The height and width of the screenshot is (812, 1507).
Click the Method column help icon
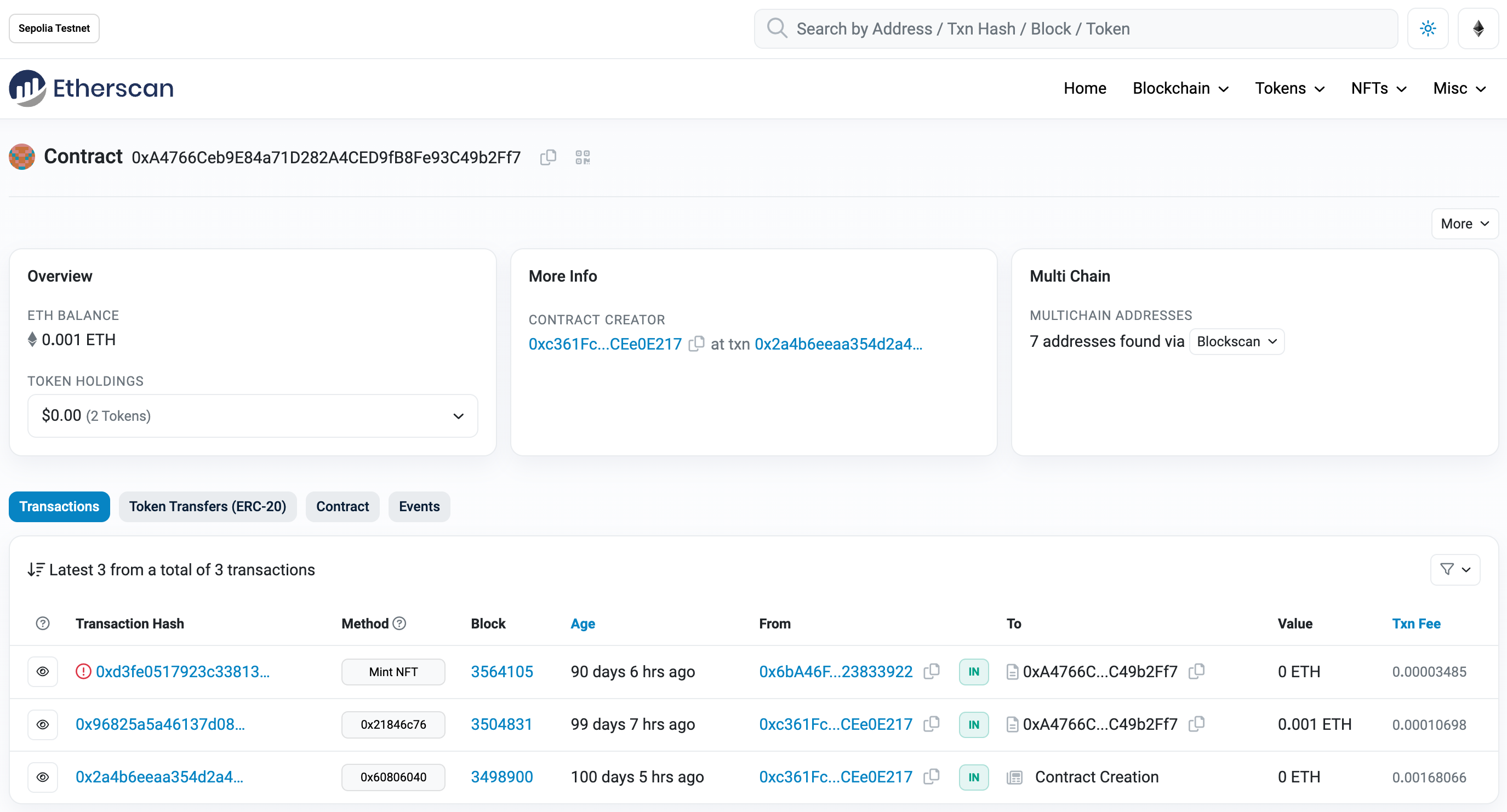[399, 624]
